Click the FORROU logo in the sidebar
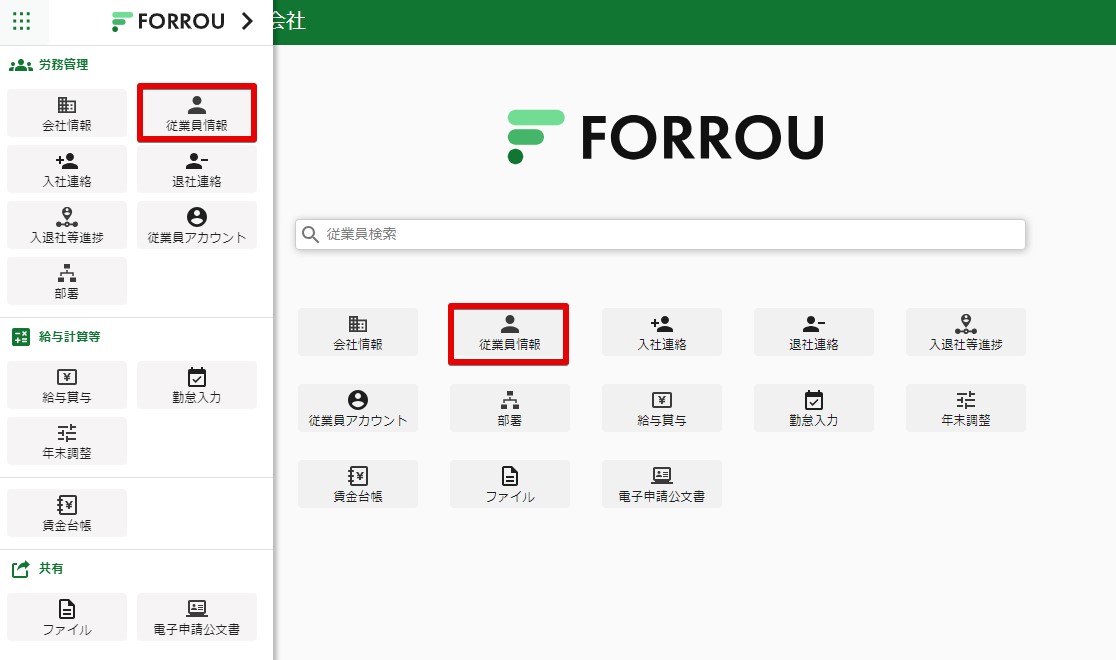 (x=168, y=21)
